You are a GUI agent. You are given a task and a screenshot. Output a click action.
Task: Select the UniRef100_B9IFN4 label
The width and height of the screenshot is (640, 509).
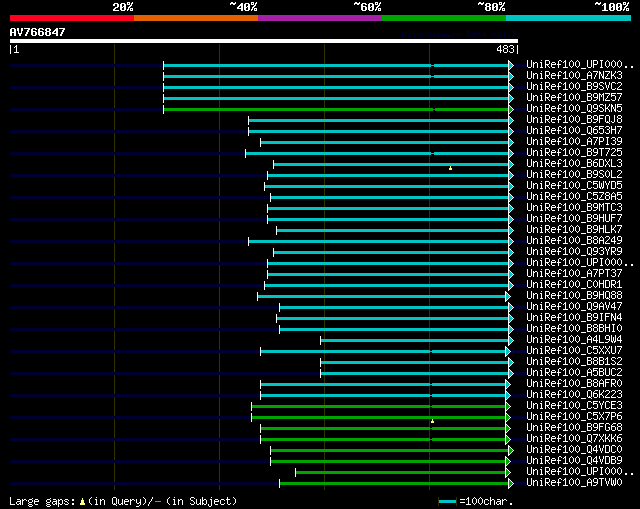tap(574, 318)
